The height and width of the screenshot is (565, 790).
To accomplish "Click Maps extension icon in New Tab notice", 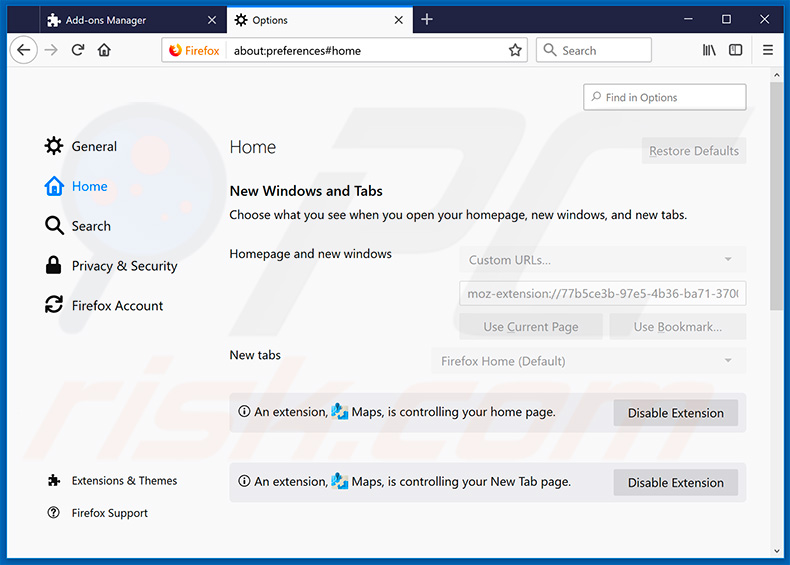I will [x=340, y=481].
